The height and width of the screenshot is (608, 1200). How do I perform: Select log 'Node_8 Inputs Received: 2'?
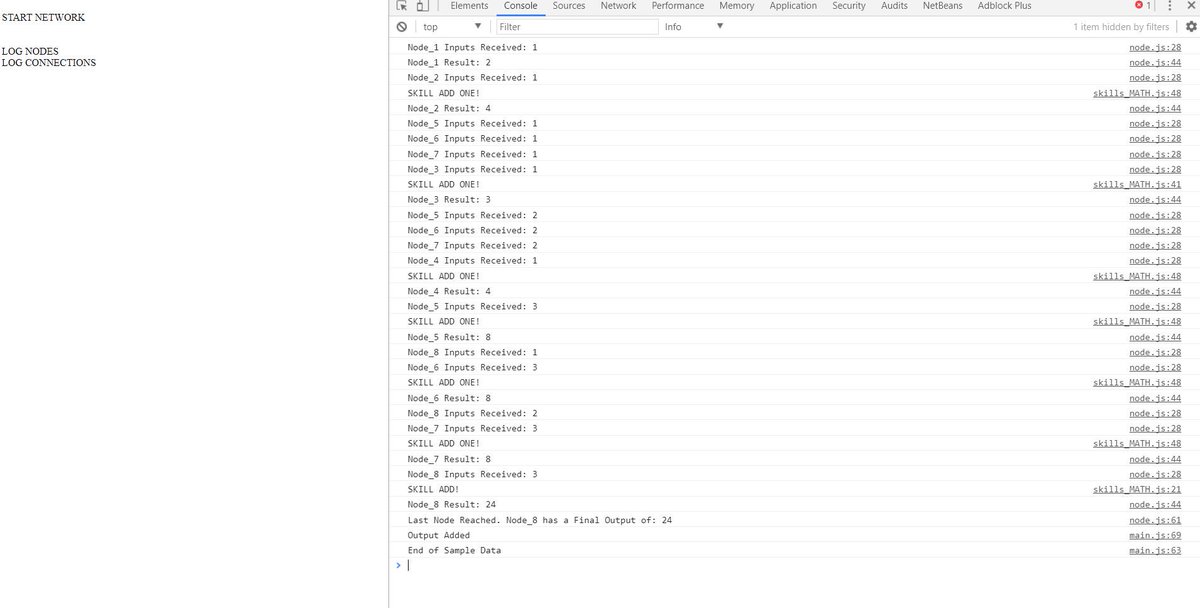pos(472,413)
